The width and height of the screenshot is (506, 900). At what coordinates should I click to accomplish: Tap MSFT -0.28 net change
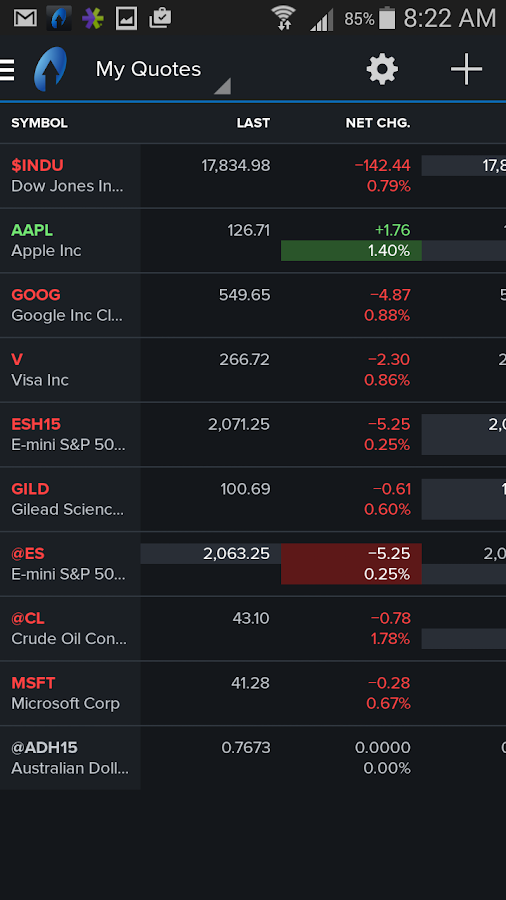tap(390, 683)
